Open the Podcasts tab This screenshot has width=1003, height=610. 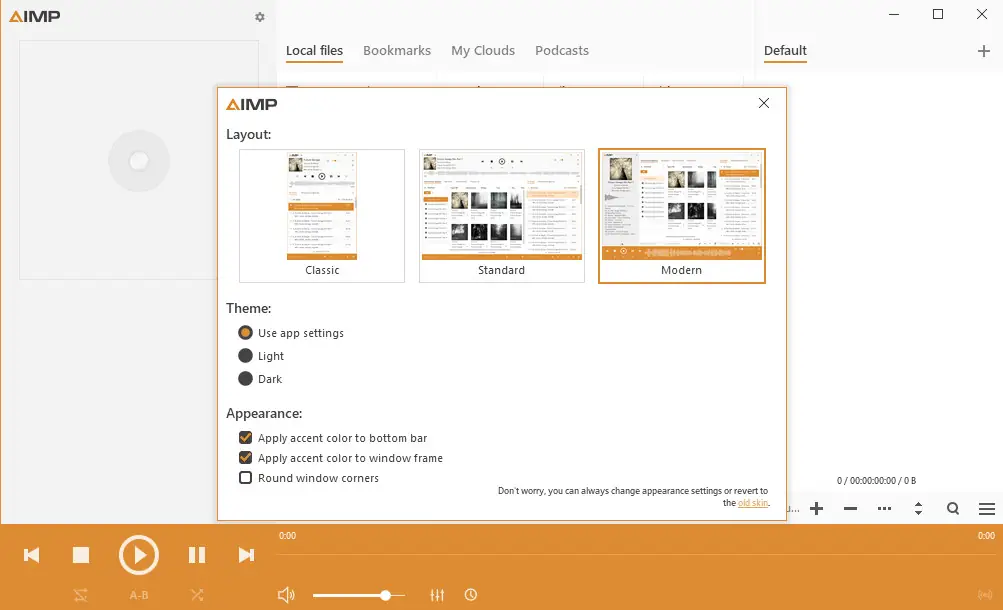click(x=562, y=51)
